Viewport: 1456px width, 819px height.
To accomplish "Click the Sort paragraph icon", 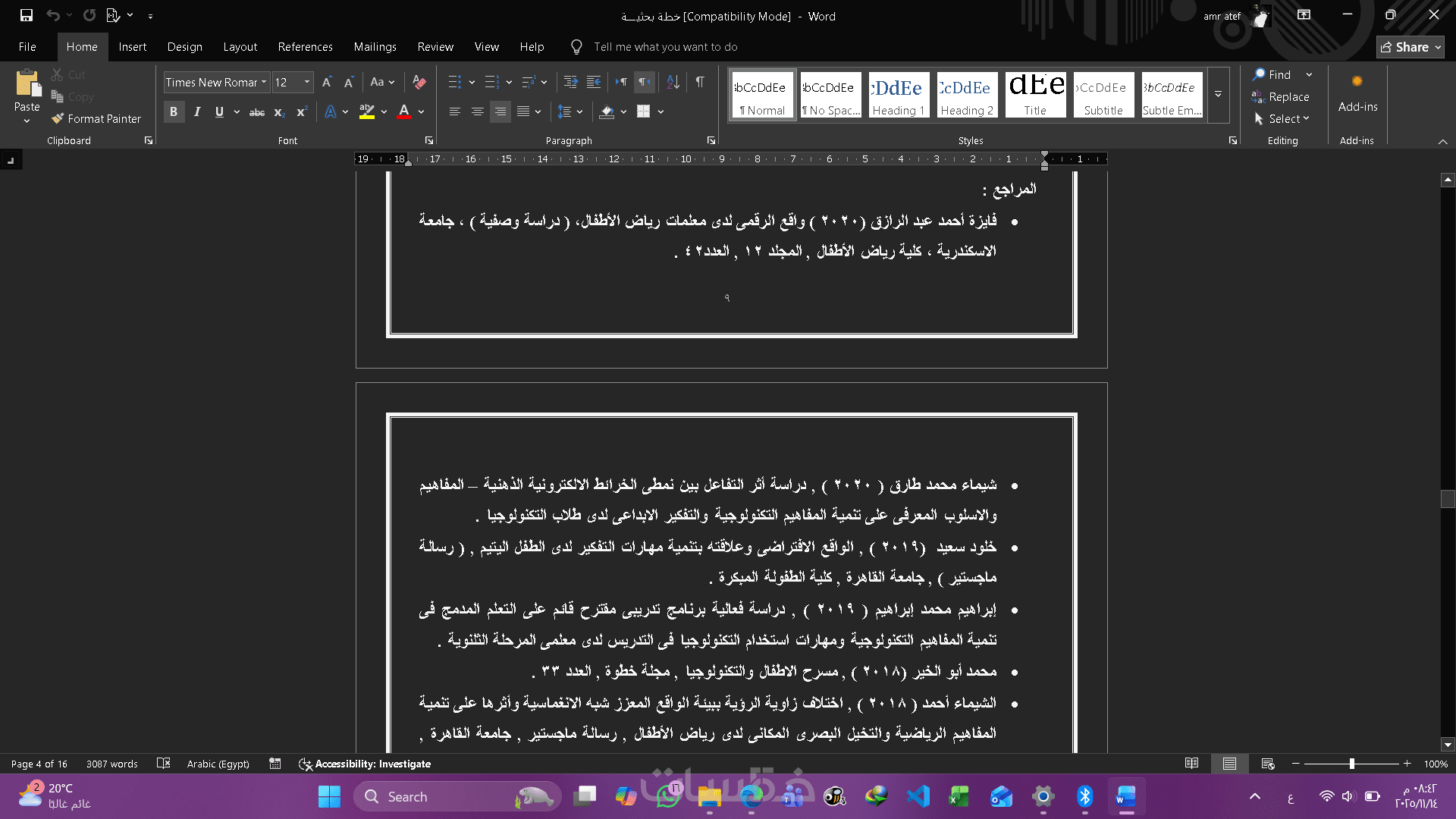I will [x=673, y=82].
